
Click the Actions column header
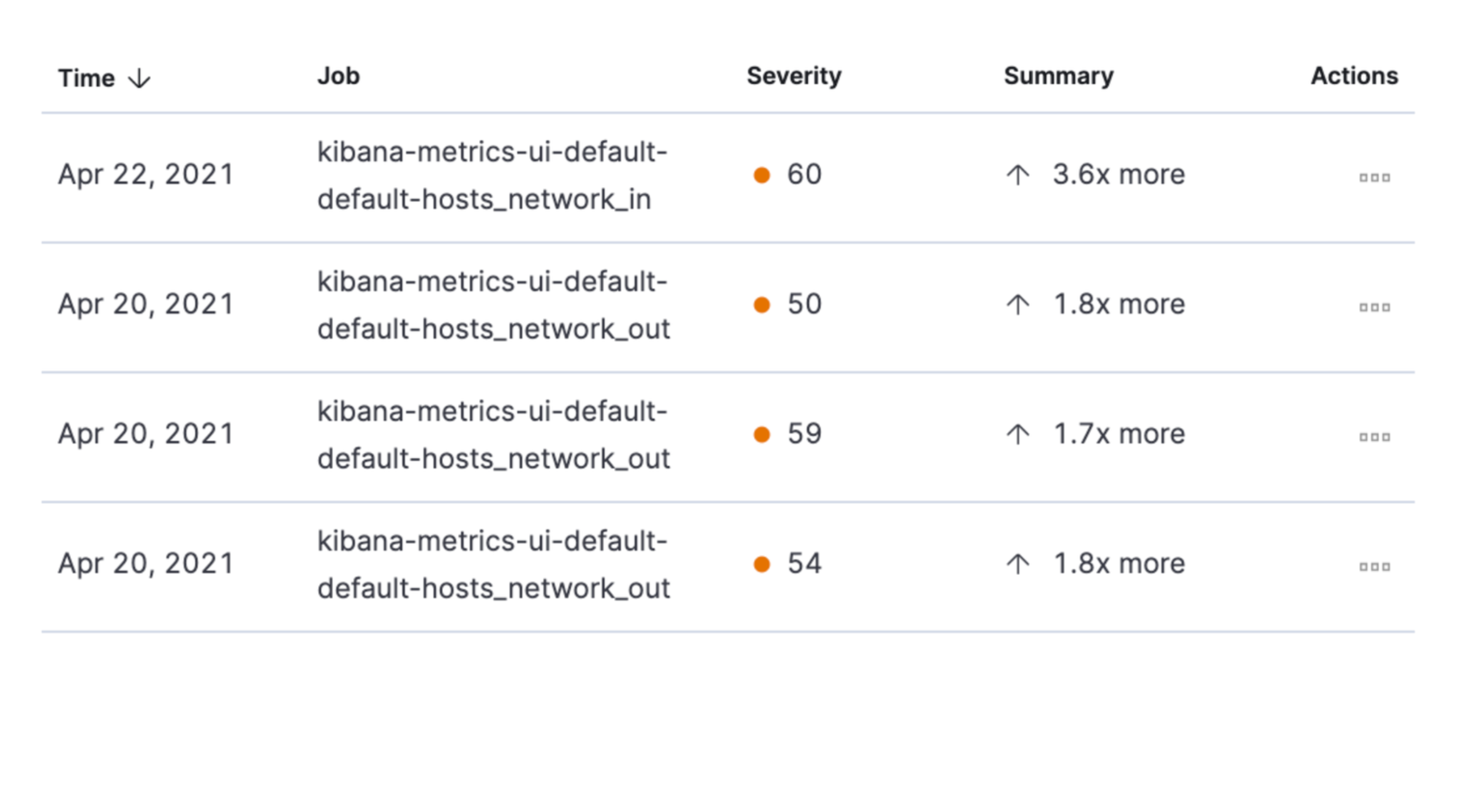coord(1354,76)
